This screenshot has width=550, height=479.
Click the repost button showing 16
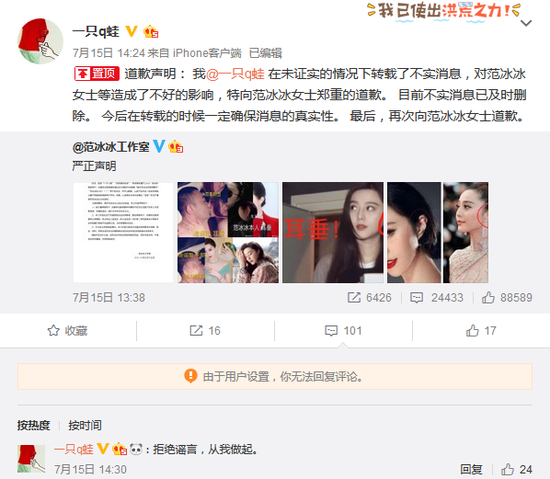click(x=205, y=331)
